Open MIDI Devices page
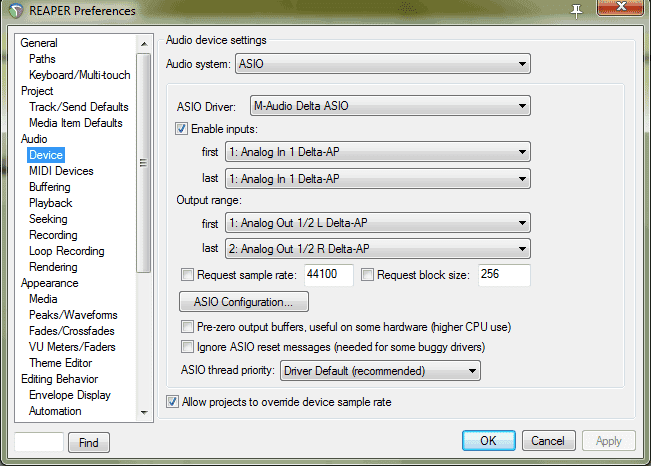 61,171
